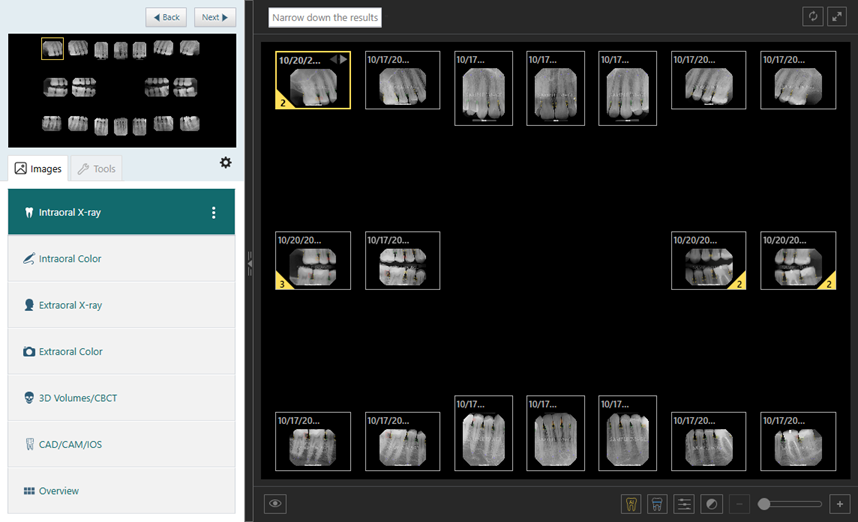
Task: Open the image adjustment sliders icon
Action: click(x=684, y=504)
